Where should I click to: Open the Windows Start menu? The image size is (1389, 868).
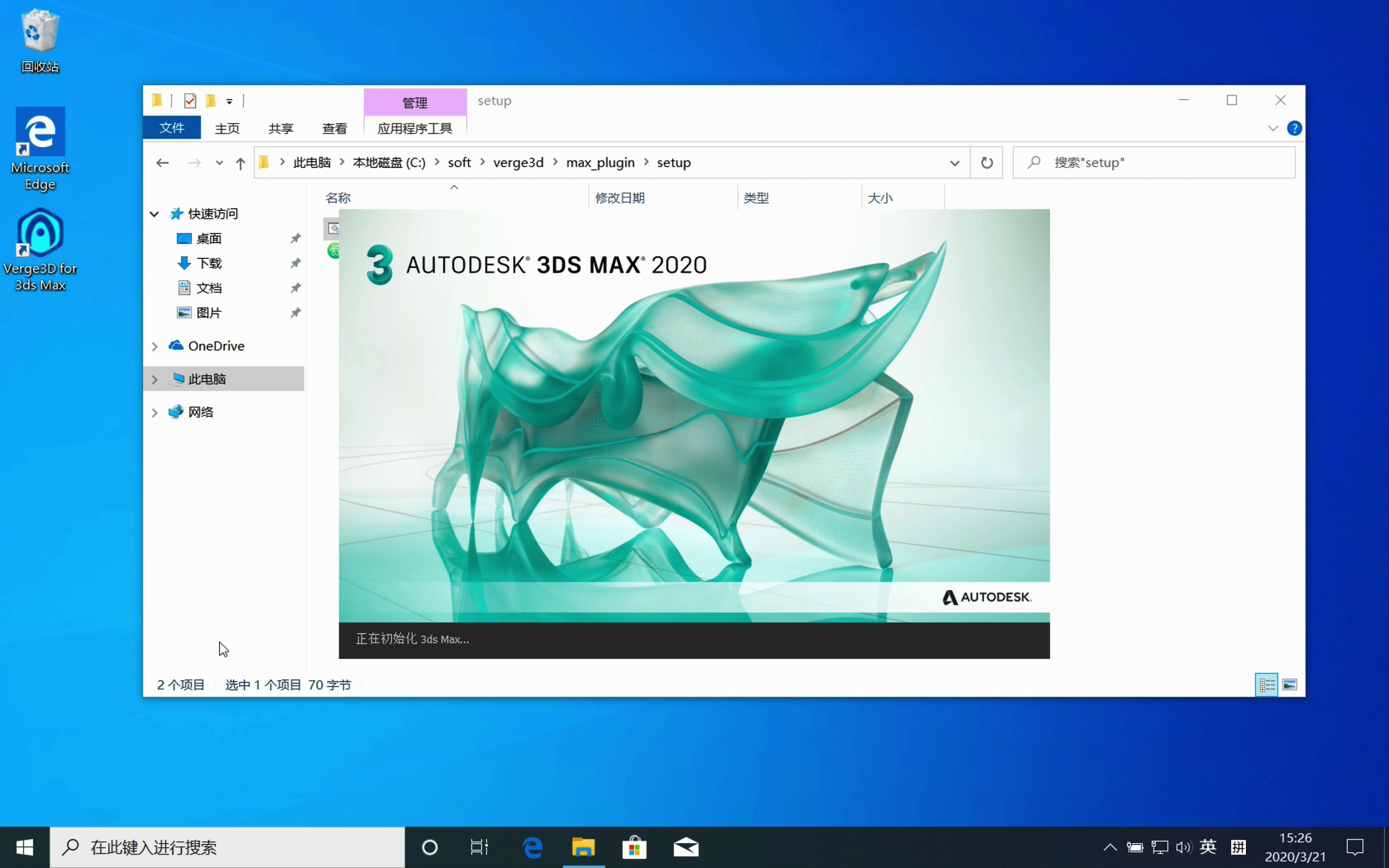pyautogui.click(x=25, y=847)
